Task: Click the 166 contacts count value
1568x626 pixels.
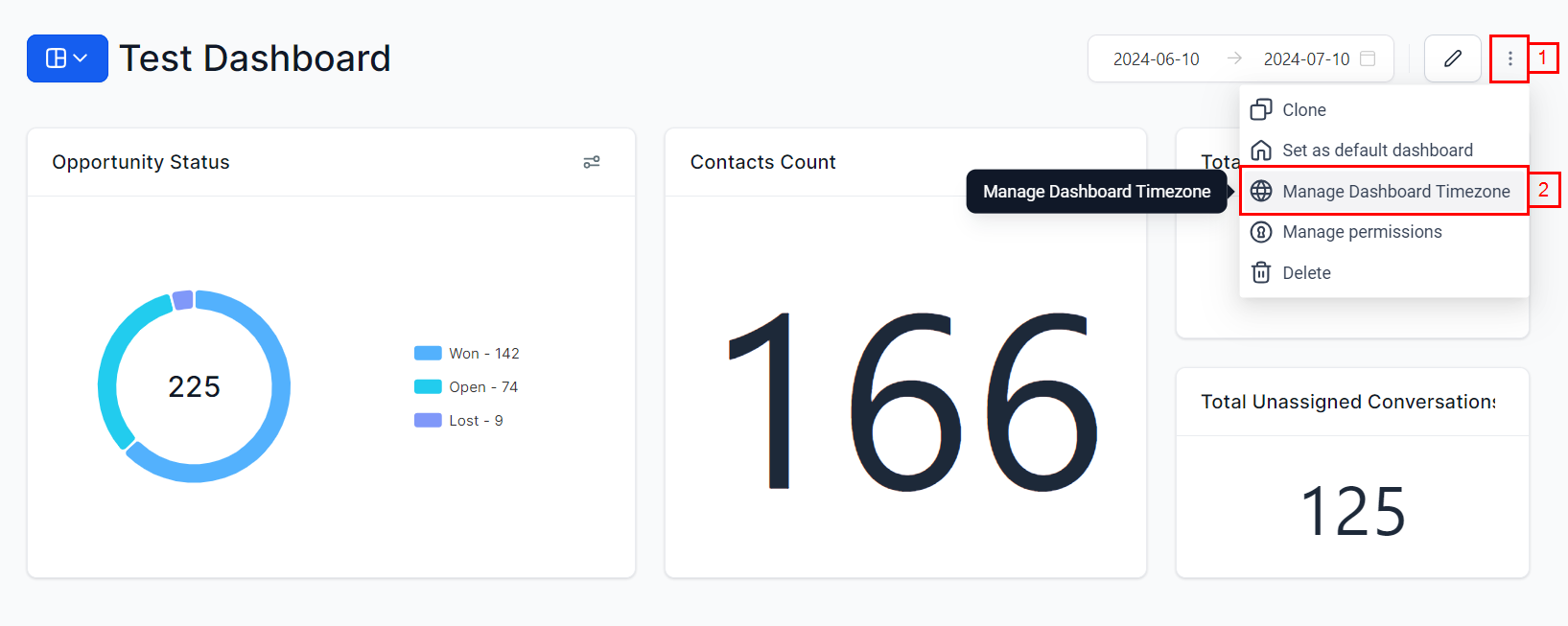Action: [x=911, y=402]
